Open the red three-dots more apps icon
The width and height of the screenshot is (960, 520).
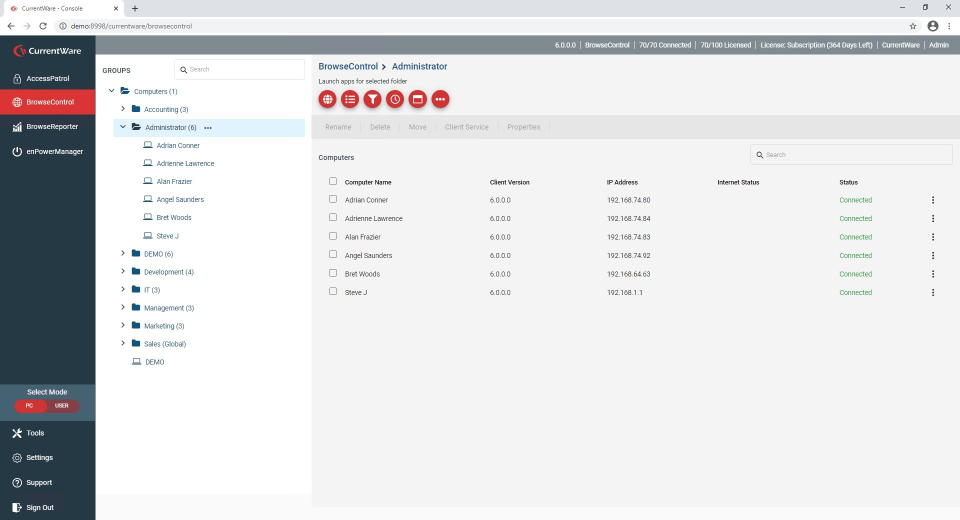click(x=441, y=99)
